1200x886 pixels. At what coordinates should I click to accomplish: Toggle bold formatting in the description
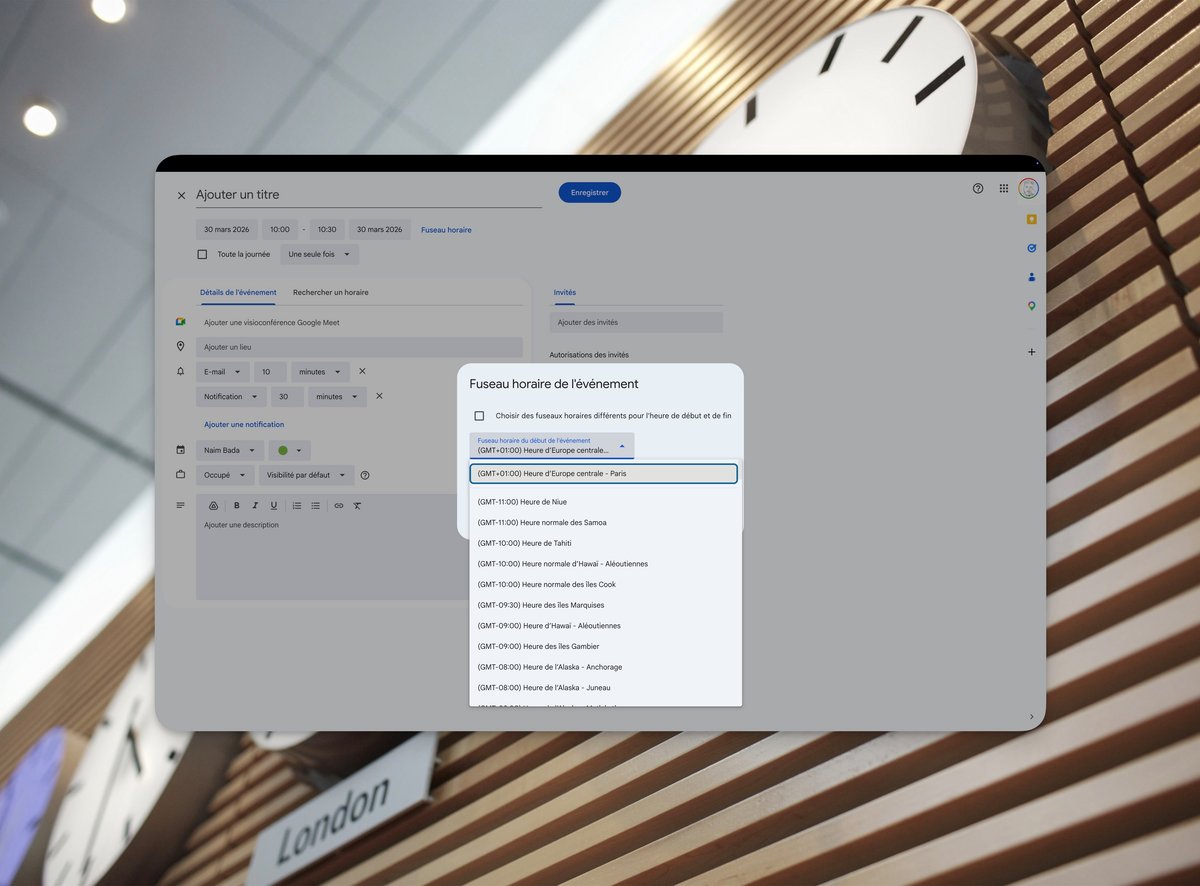pos(237,505)
